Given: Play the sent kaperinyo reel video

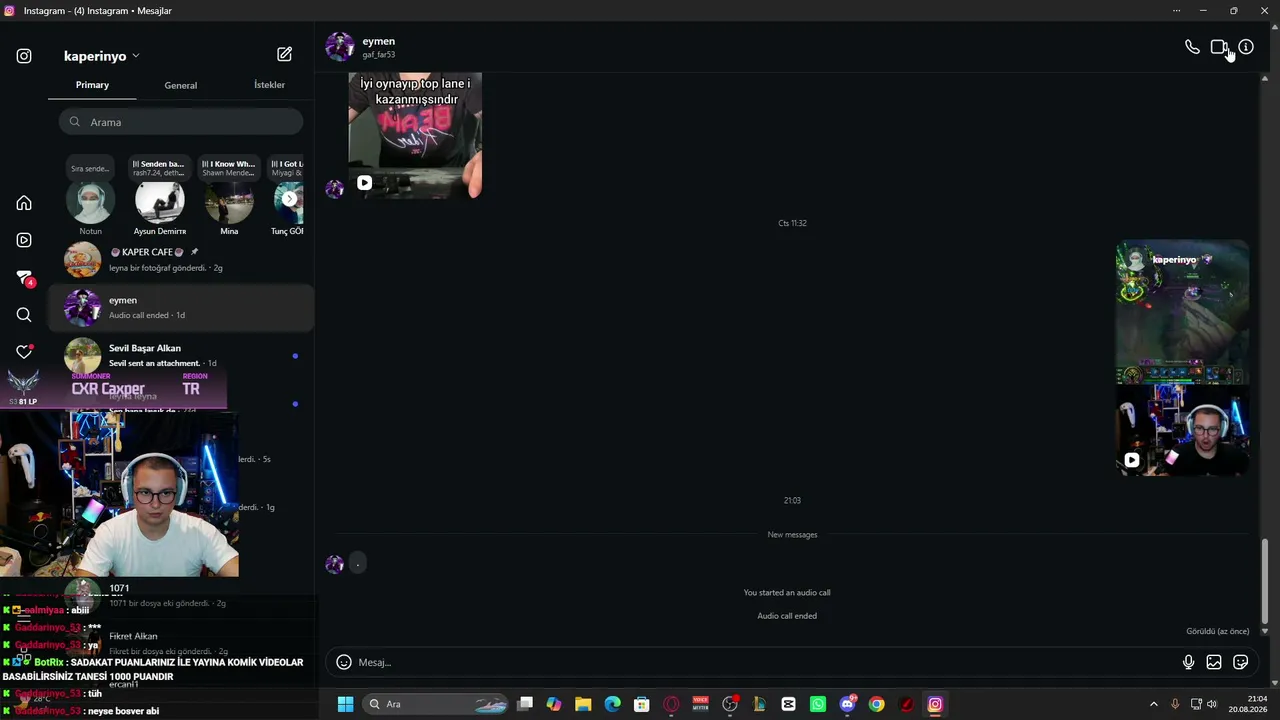Looking at the screenshot, I should 1131,460.
